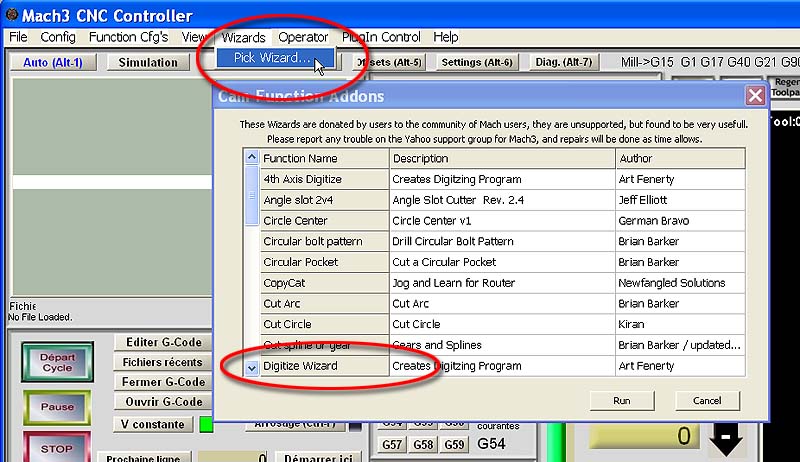Screen dimensions: 800x462
Task: Click the Départ Cycle start button
Action: (57, 362)
